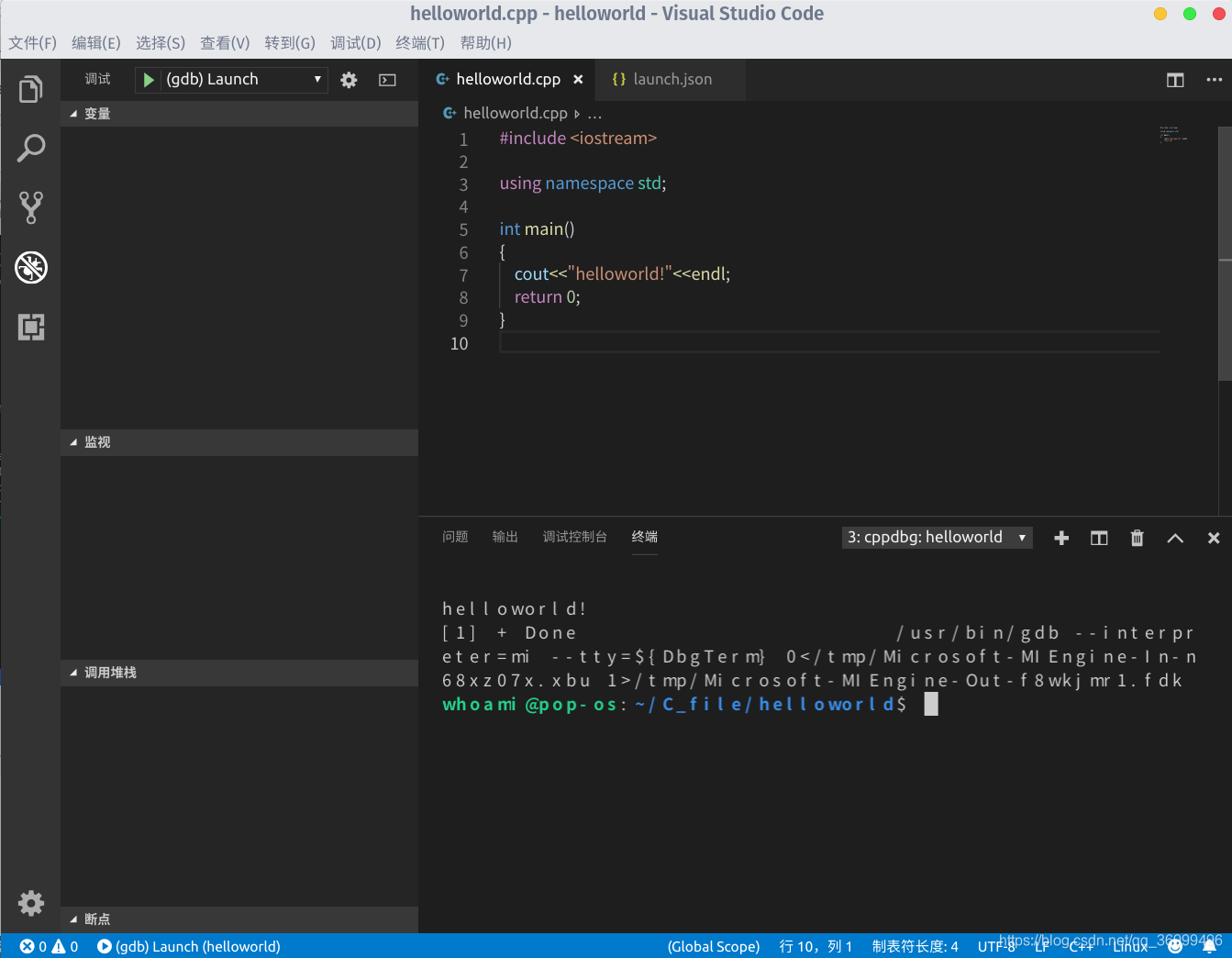The width and height of the screenshot is (1232, 958).
Task: Switch to the 输出 panel tab
Action: [505, 537]
